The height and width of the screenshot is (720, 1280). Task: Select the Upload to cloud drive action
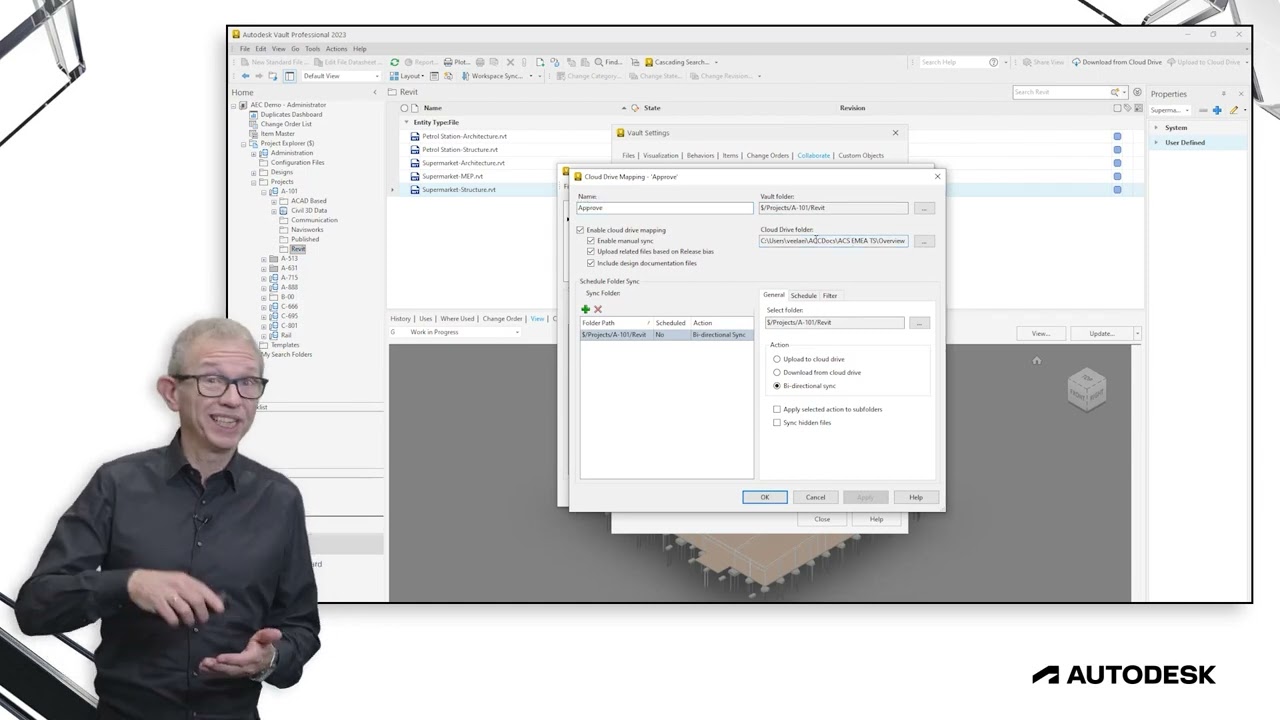777,359
